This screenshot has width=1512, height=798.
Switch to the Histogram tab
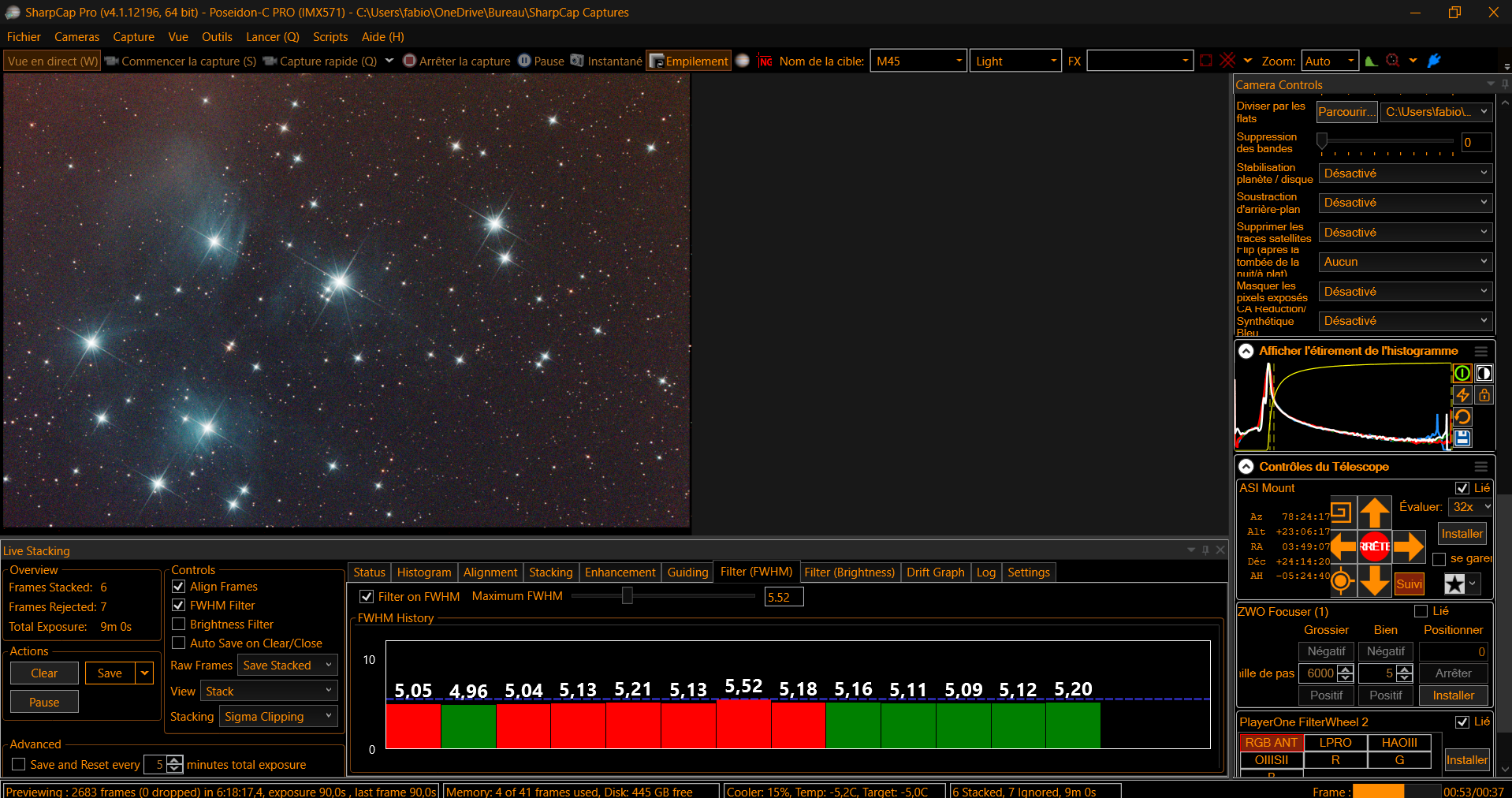click(424, 572)
